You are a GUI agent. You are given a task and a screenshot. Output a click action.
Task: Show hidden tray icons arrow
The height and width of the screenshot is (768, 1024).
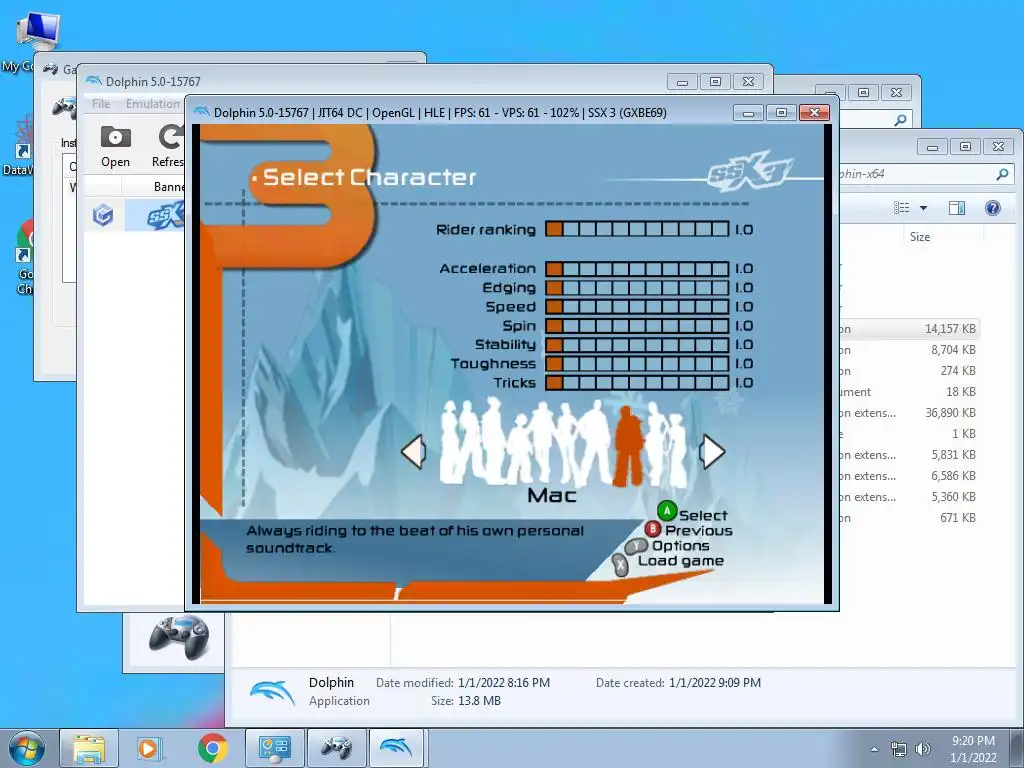coord(874,749)
